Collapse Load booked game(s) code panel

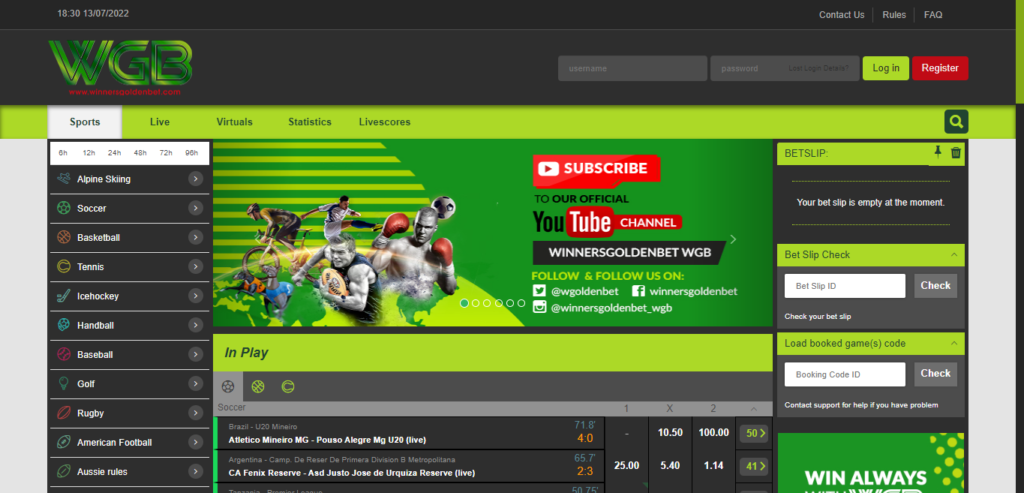pos(953,343)
